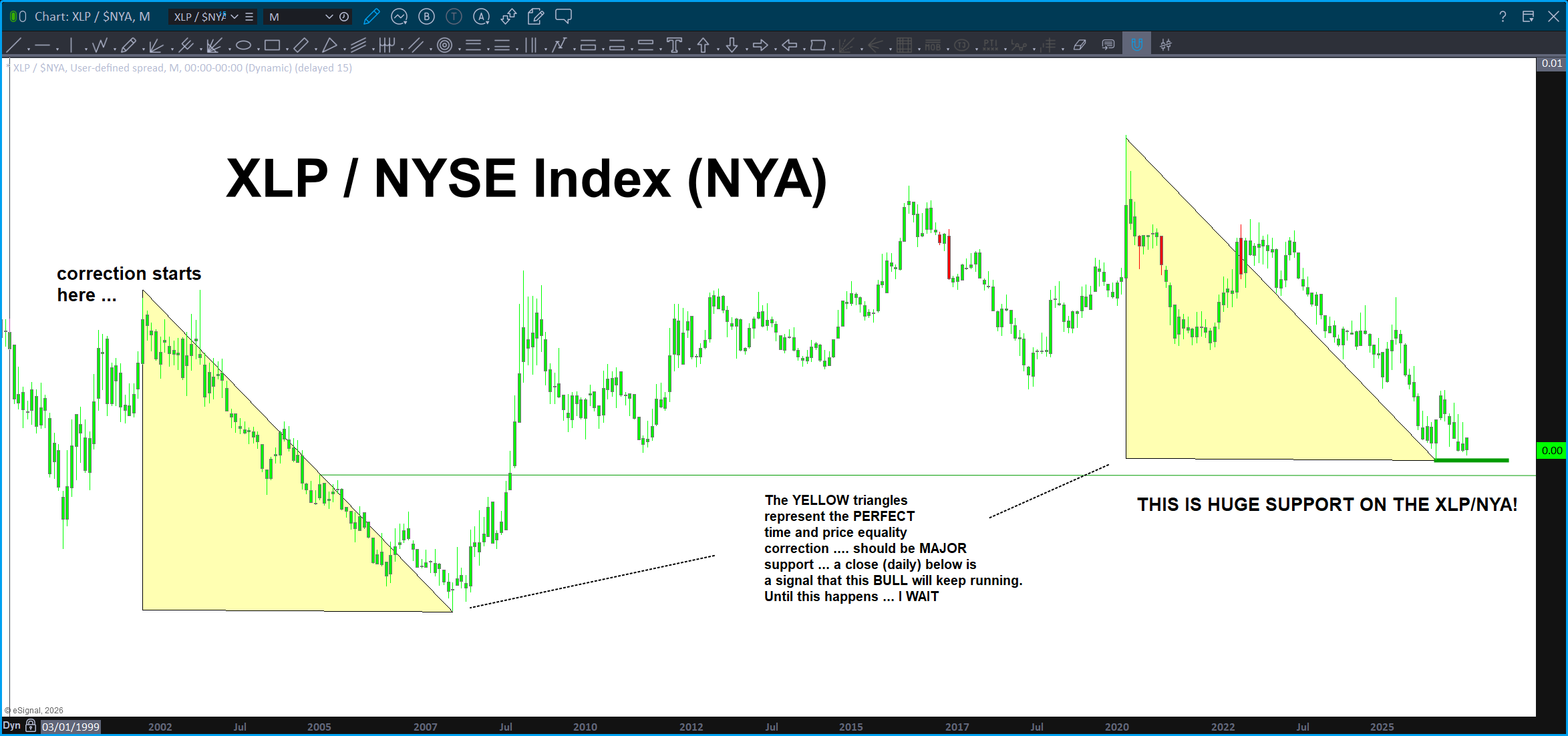Select the horizontal line tool
Image resolution: width=1568 pixels, height=736 pixels.
pyautogui.click(x=42, y=45)
